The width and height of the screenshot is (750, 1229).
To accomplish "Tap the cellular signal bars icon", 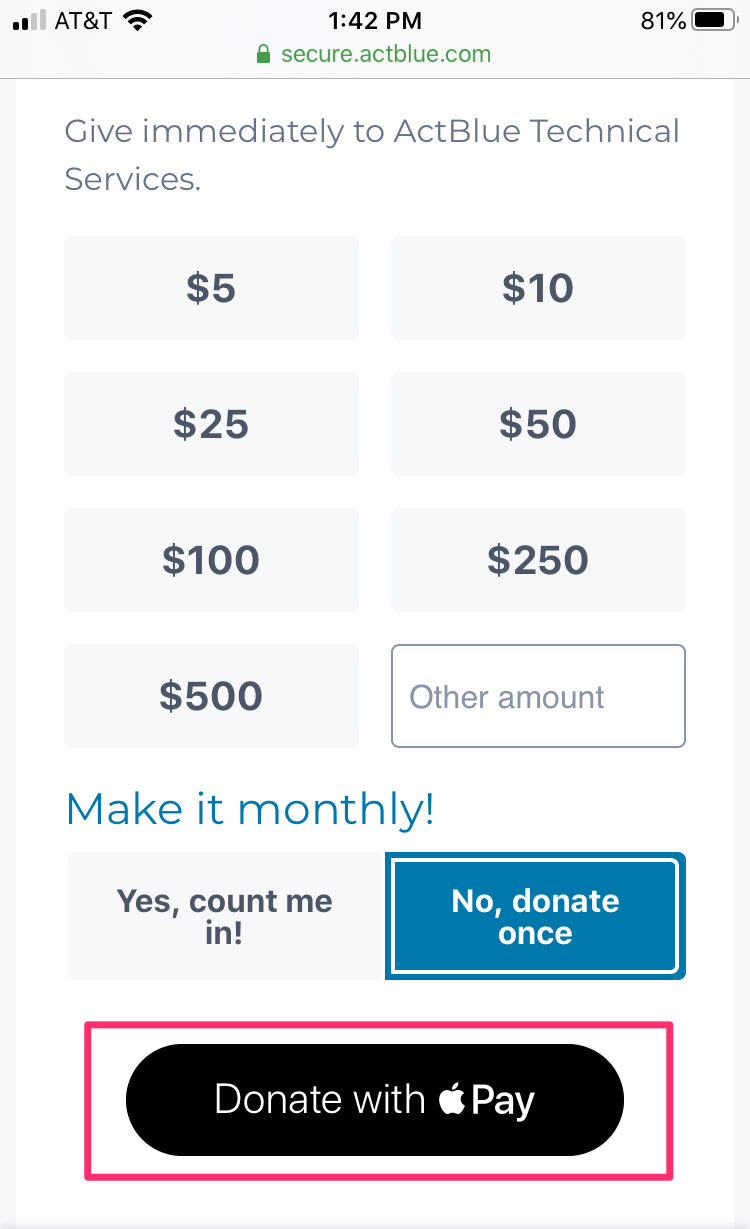I will (x=29, y=21).
